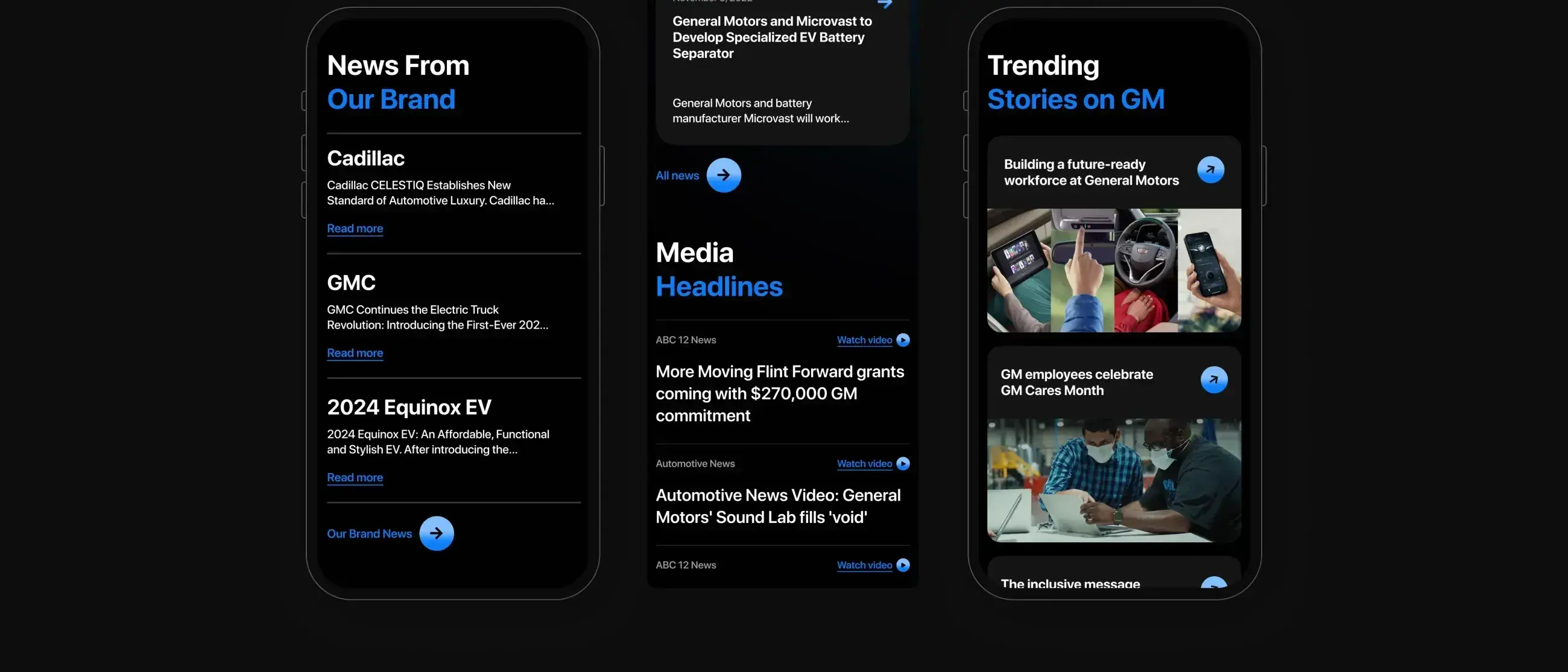Watch video for Sound Lab story
The width and height of the screenshot is (1568, 672).
pos(864,464)
